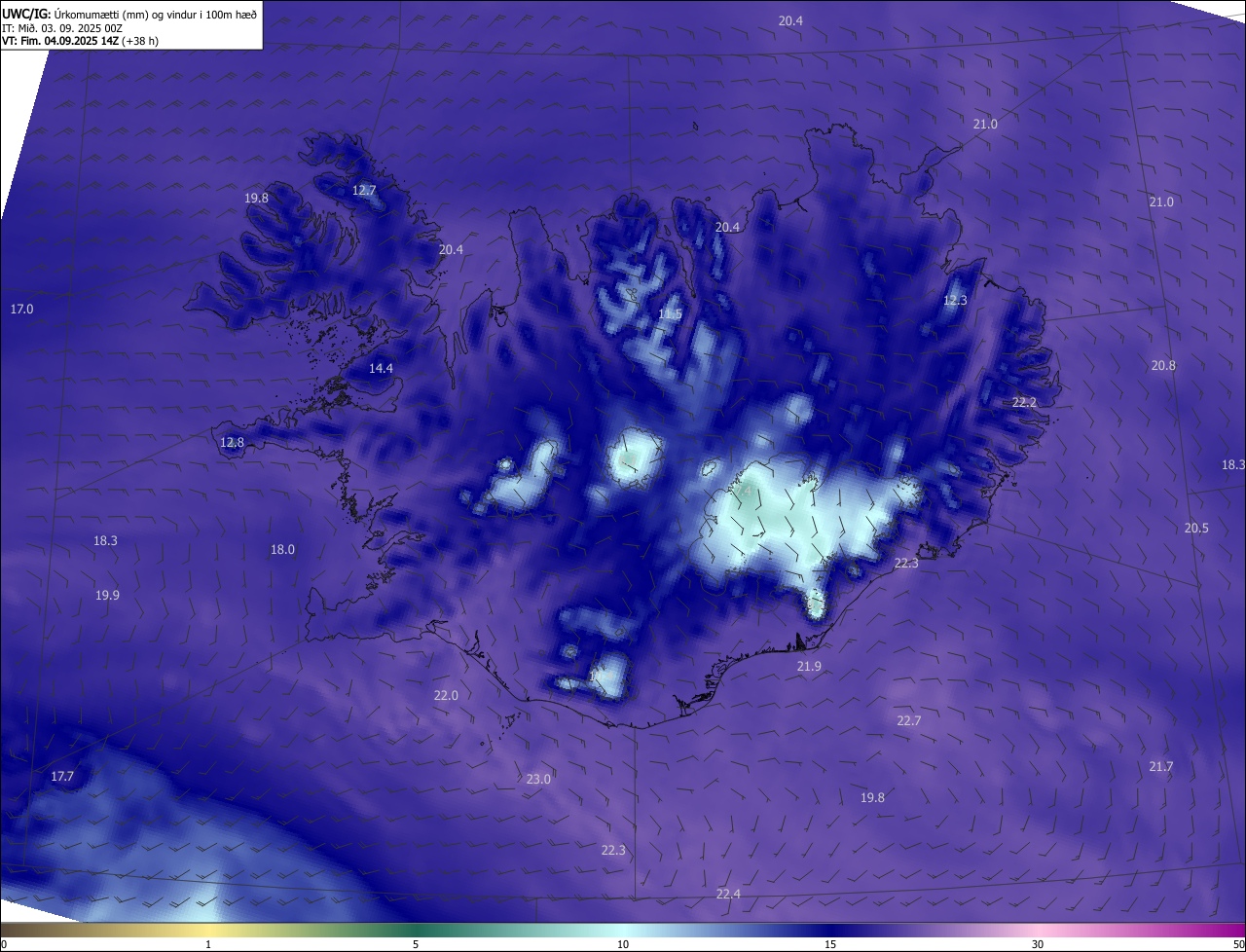1246x952 pixels.
Task: Click the 18.0 value label
Action: tap(282, 549)
